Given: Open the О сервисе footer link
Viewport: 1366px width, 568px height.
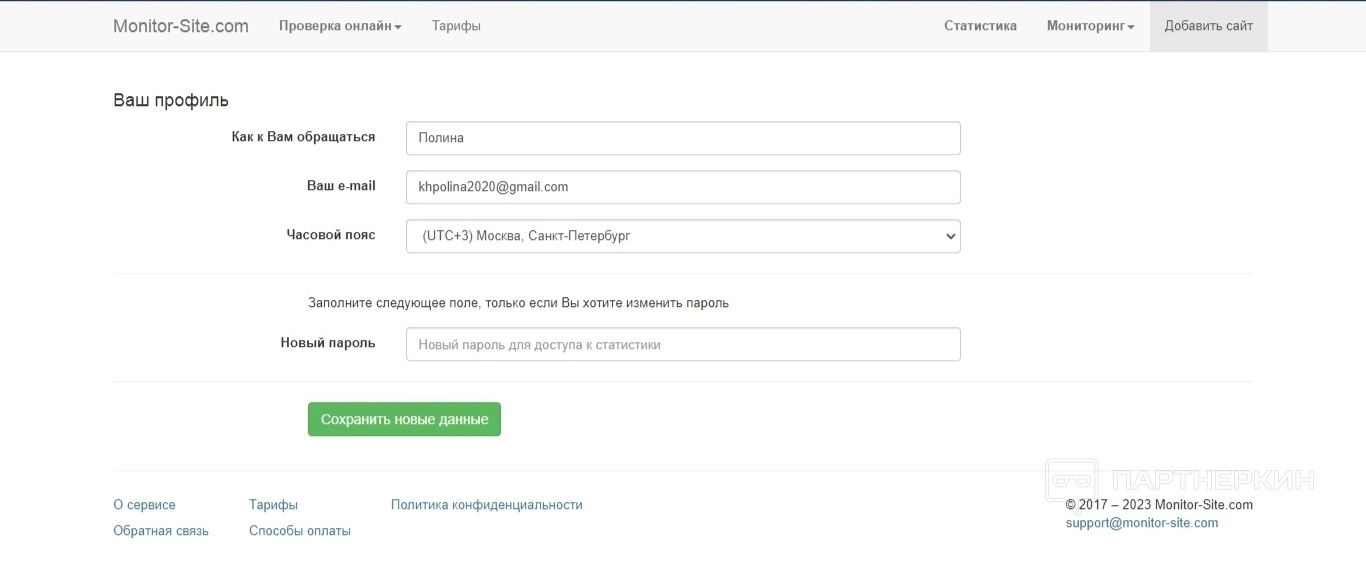Looking at the screenshot, I should point(144,505).
